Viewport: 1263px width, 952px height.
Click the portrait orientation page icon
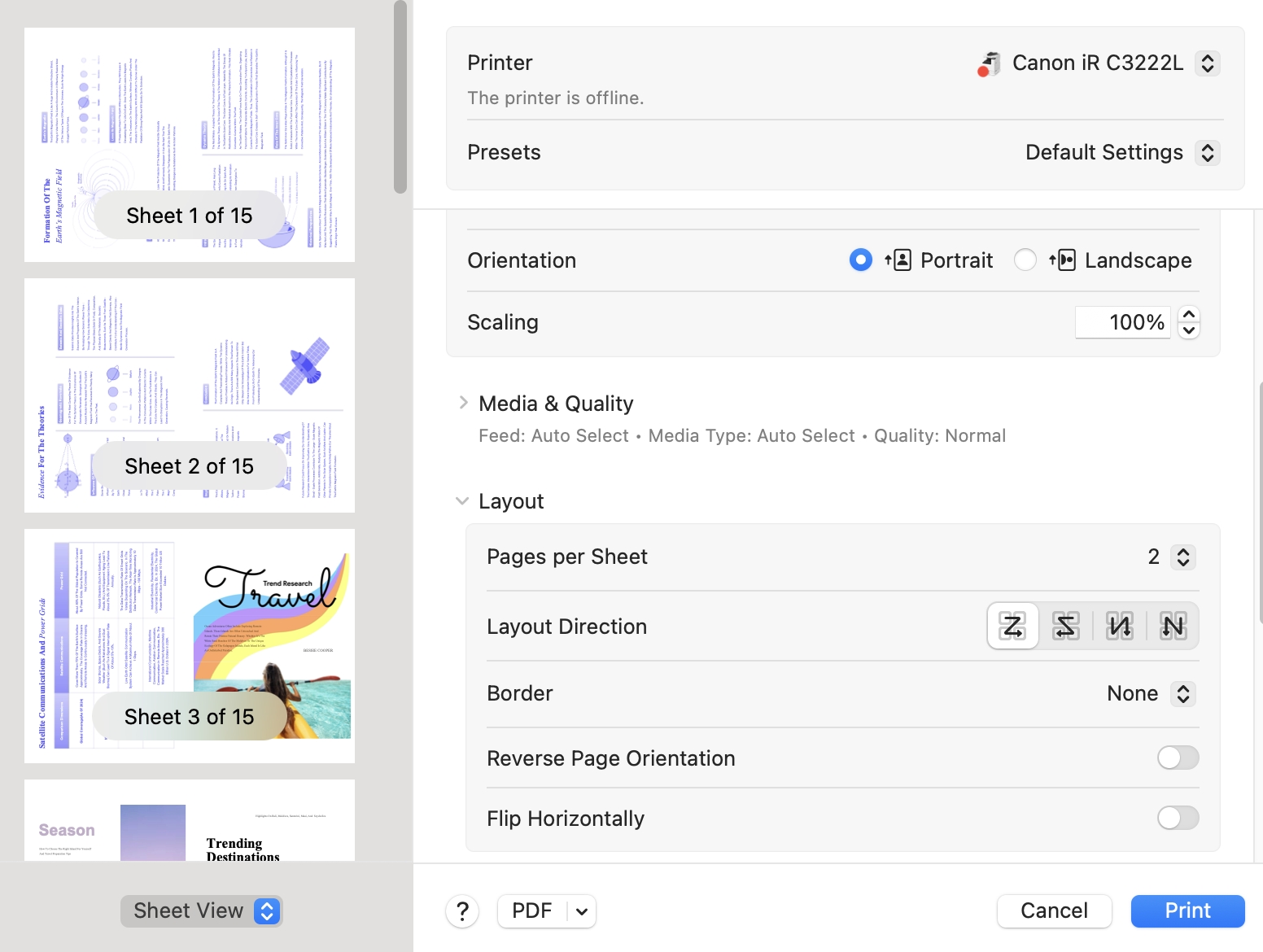(x=898, y=260)
